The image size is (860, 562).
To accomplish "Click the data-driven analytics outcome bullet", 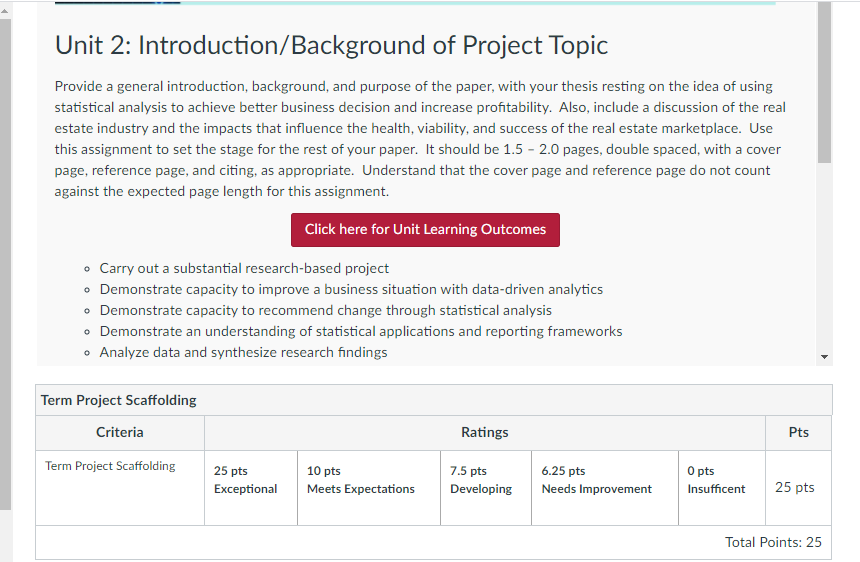I will pos(351,289).
